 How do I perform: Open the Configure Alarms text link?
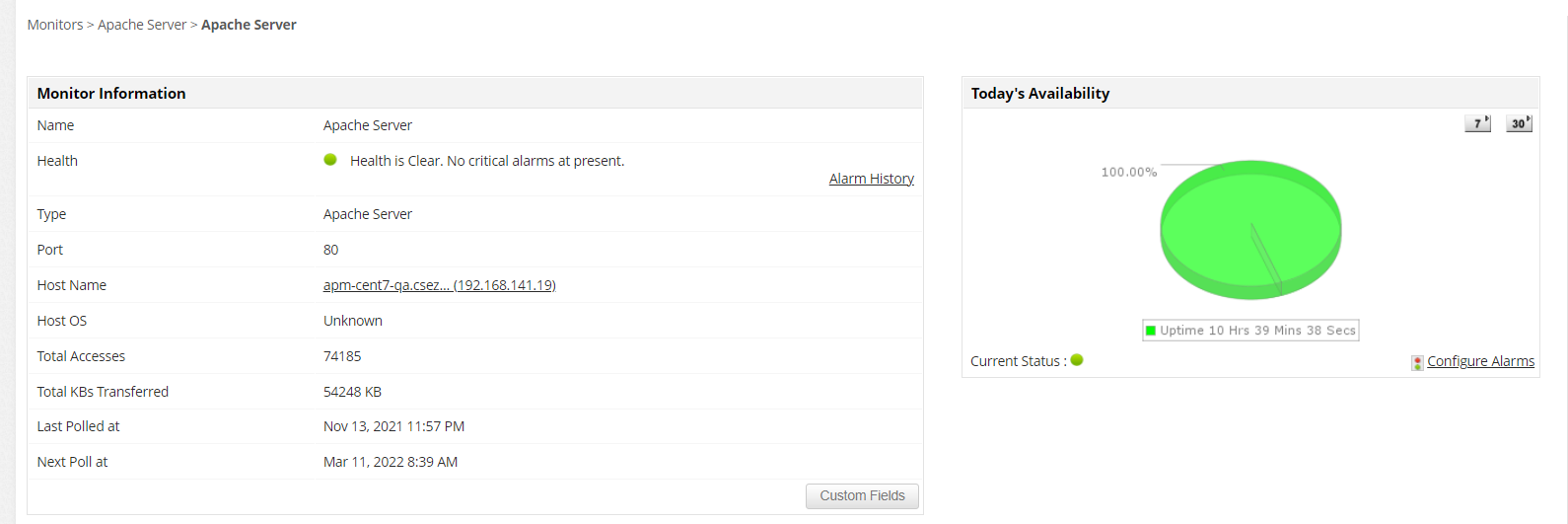[x=1480, y=361]
